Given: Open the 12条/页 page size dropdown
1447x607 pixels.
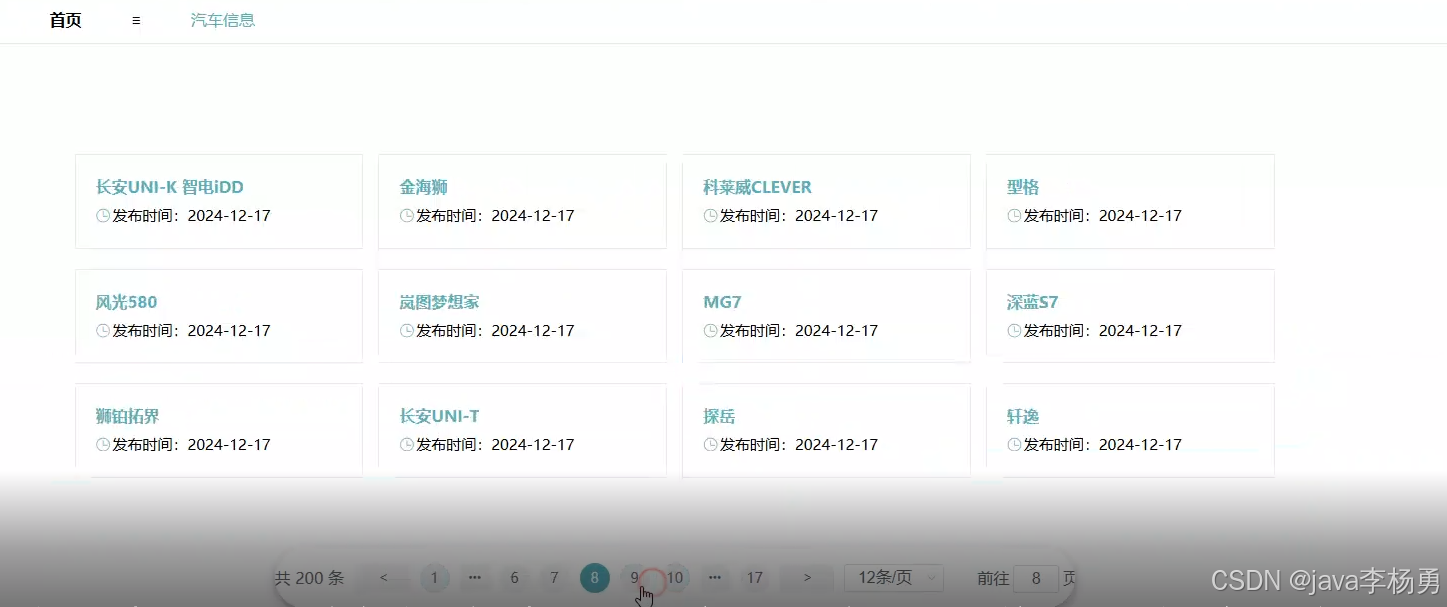Looking at the screenshot, I should pos(894,578).
